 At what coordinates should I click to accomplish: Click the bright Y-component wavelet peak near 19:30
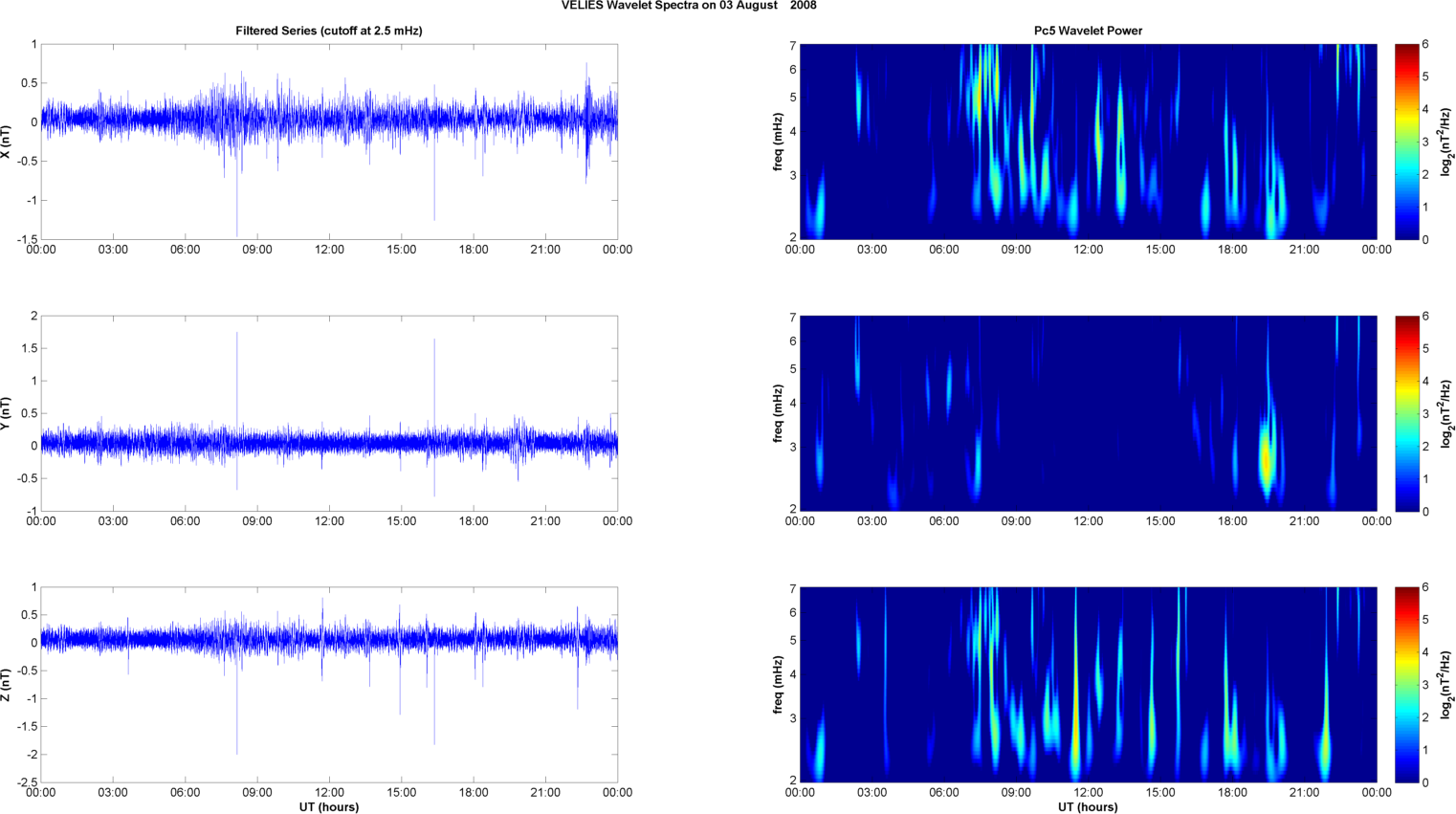(1267, 457)
